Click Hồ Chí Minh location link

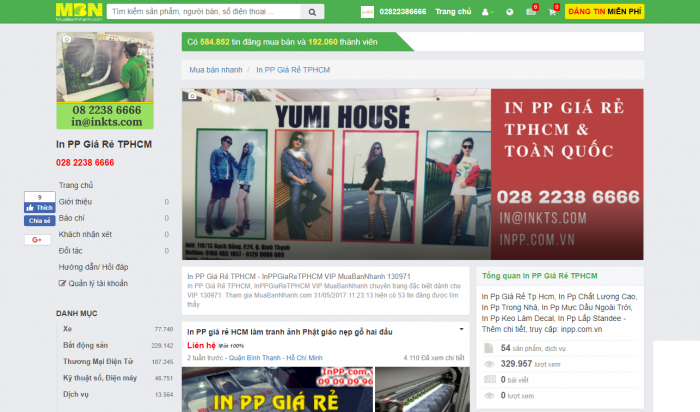point(304,358)
